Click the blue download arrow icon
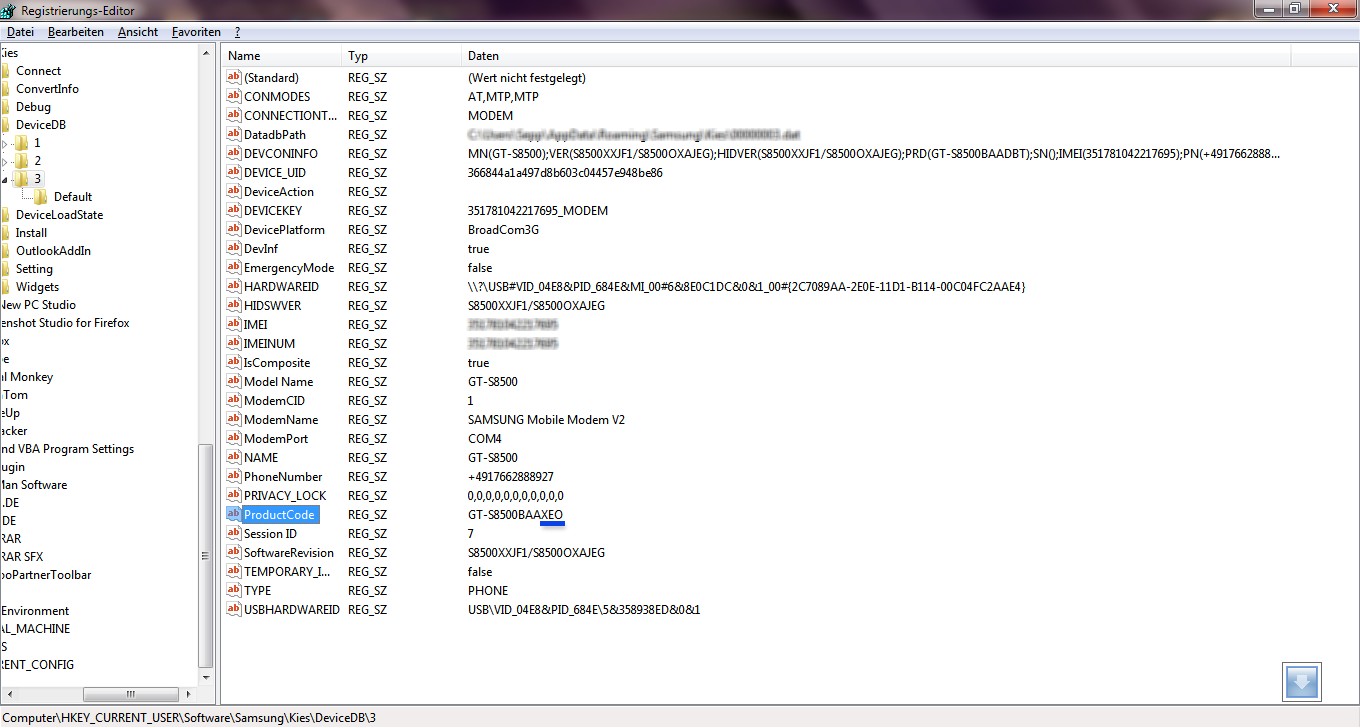This screenshot has height=728, width=1360. (1302, 682)
